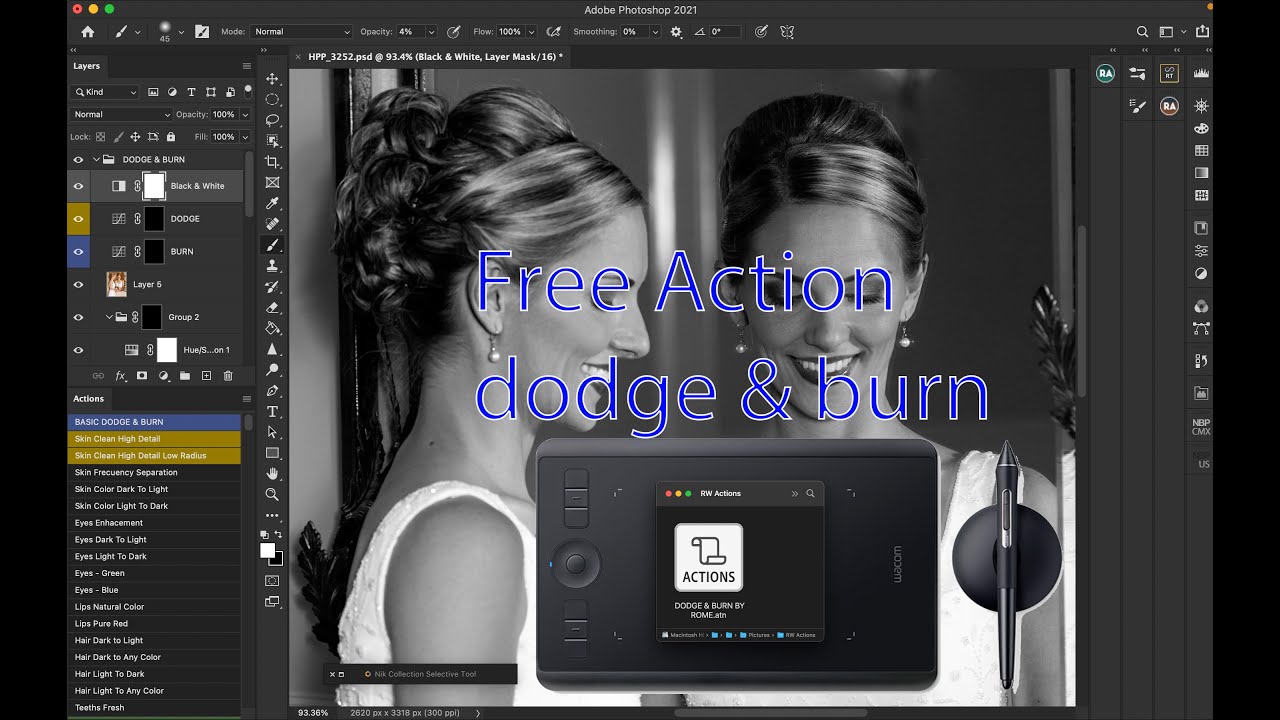Click the foreground color swatch
Viewport: 1280px width, 720px height.
click(267, 550)
